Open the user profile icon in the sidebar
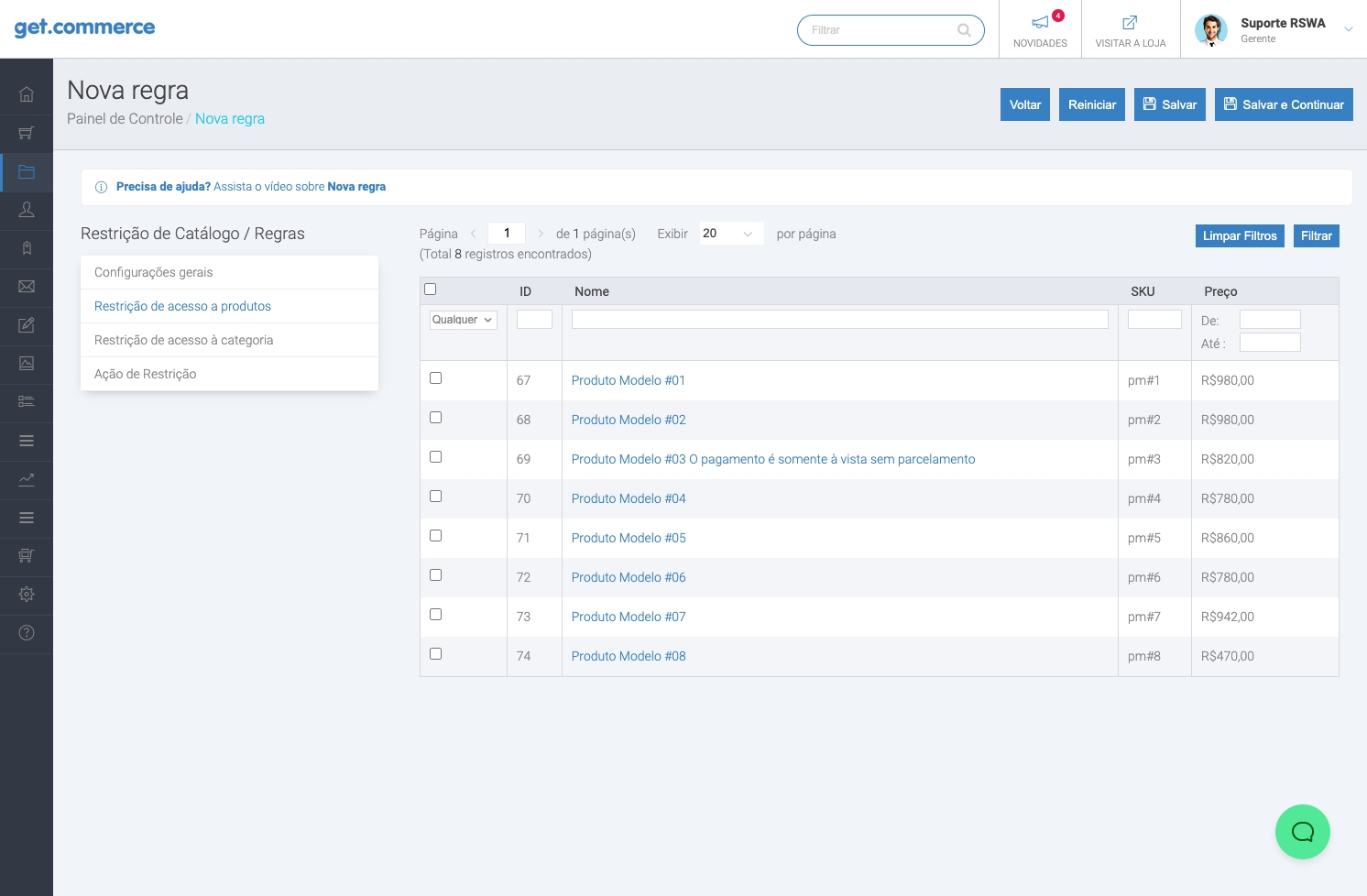The image size is (1367, 896). click(x=27, y=210)
